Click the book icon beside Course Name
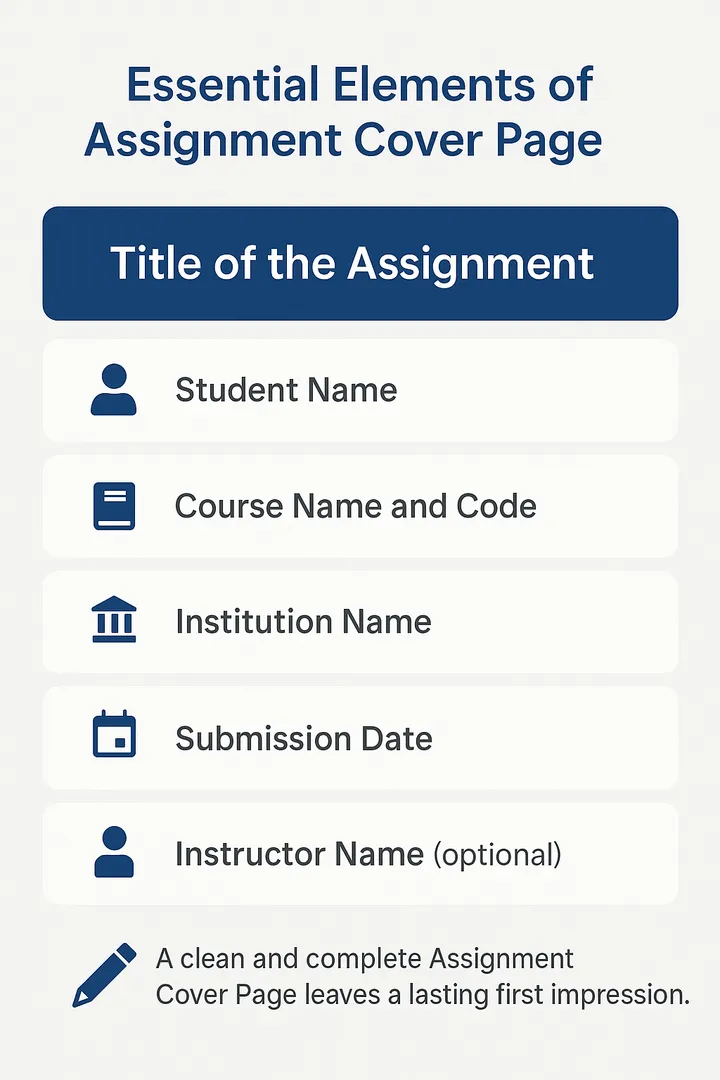 [114, 506]
